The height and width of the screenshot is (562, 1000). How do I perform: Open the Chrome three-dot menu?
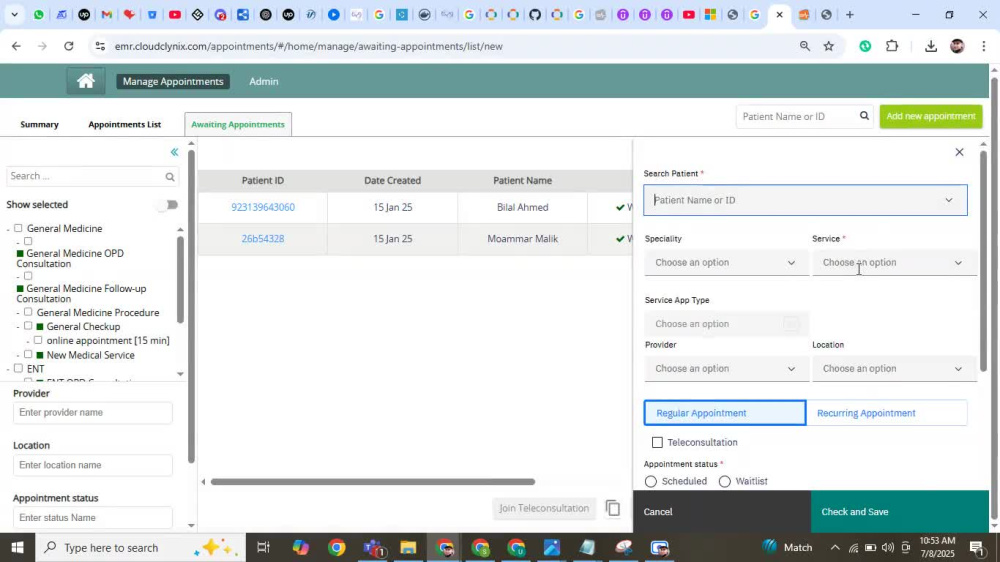coord(983,46)
